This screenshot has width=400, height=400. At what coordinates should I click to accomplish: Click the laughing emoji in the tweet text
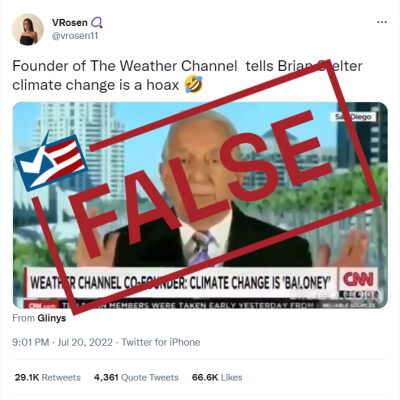(x=194, y=84)
